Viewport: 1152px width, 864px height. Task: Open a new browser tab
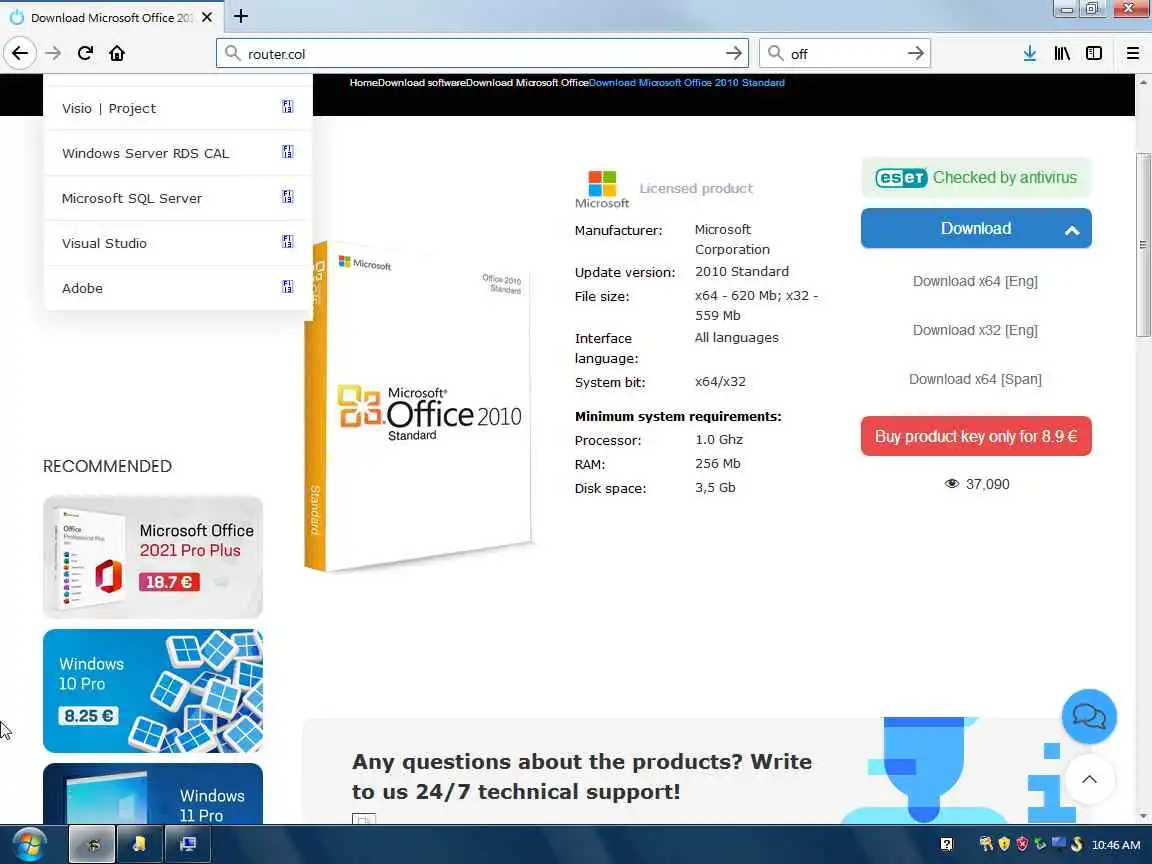pos(241,16)
